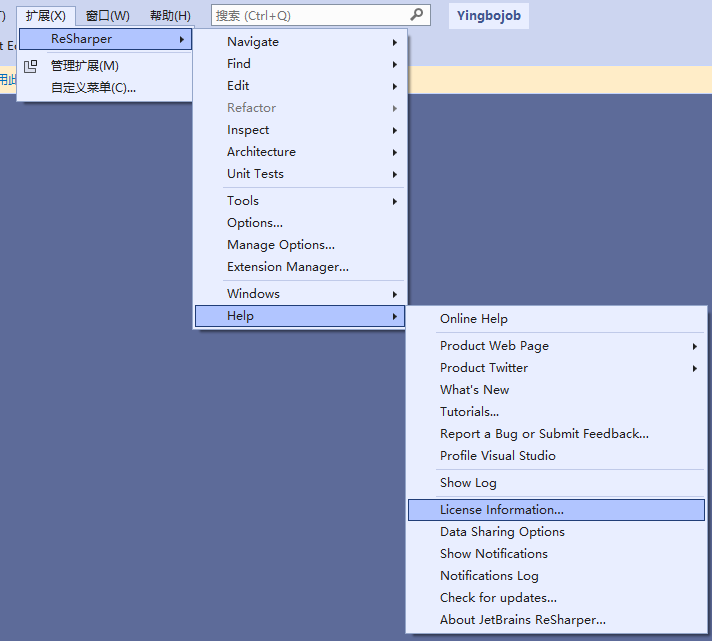Expand Product Web Page submenu
712x641 pixels.
point(556,346)
